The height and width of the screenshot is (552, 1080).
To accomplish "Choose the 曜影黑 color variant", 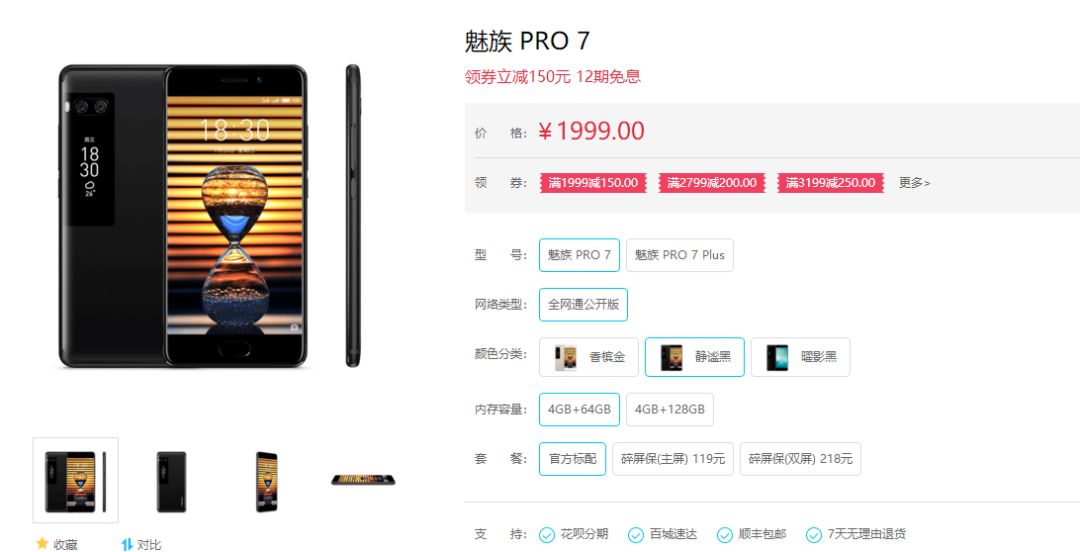I will (800, 357).
